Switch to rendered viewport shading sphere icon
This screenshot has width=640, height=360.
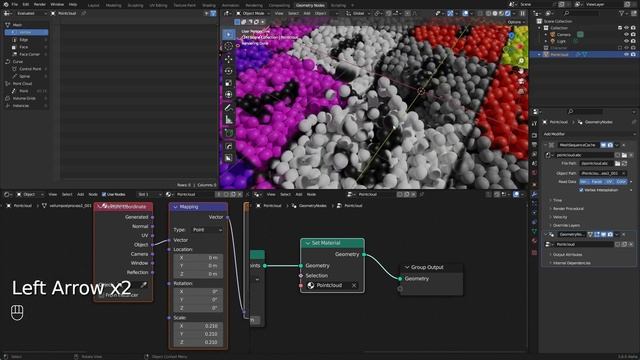pyautogui.click(x=508, y=13)
